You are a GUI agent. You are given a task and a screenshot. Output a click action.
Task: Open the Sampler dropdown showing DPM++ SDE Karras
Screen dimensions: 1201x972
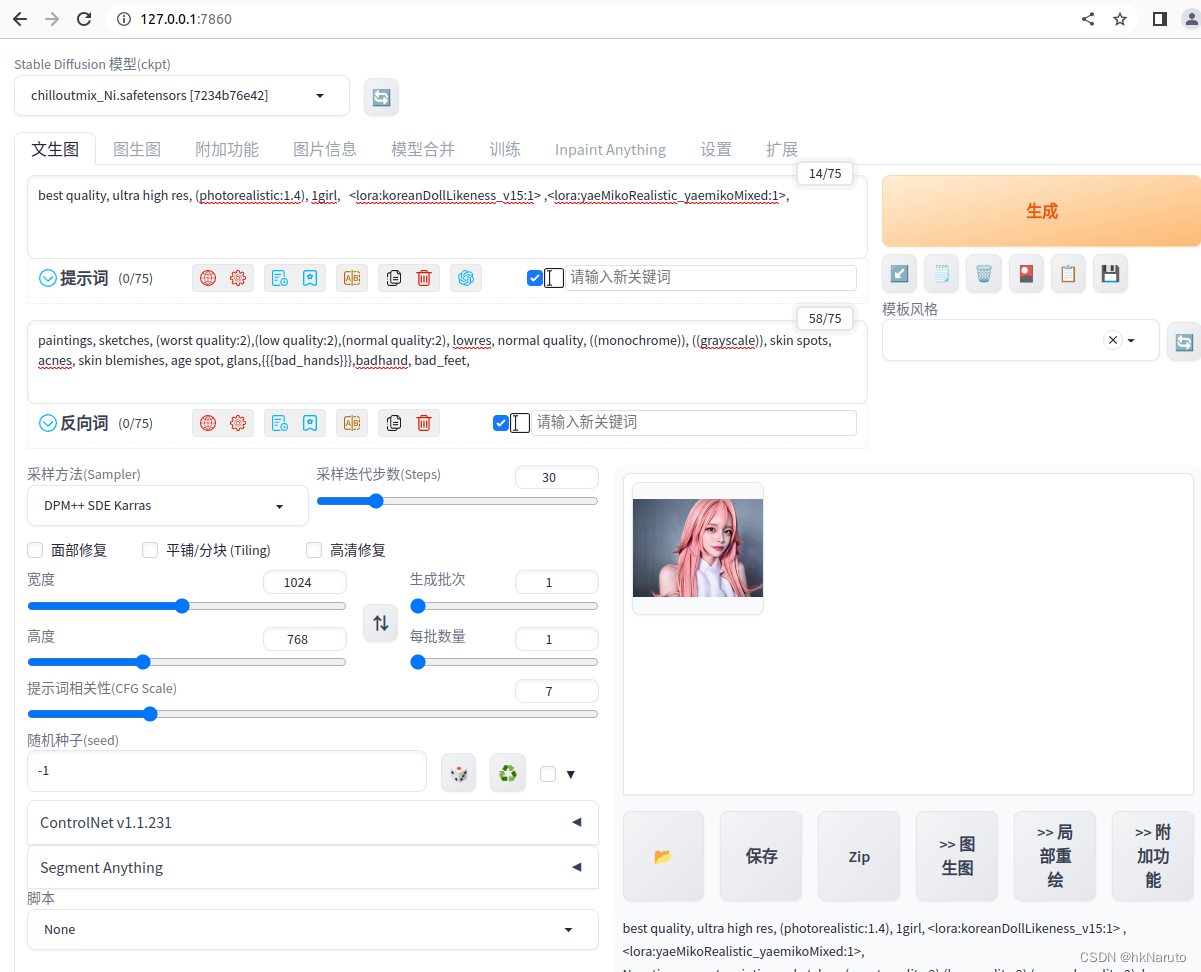(167, 505)
